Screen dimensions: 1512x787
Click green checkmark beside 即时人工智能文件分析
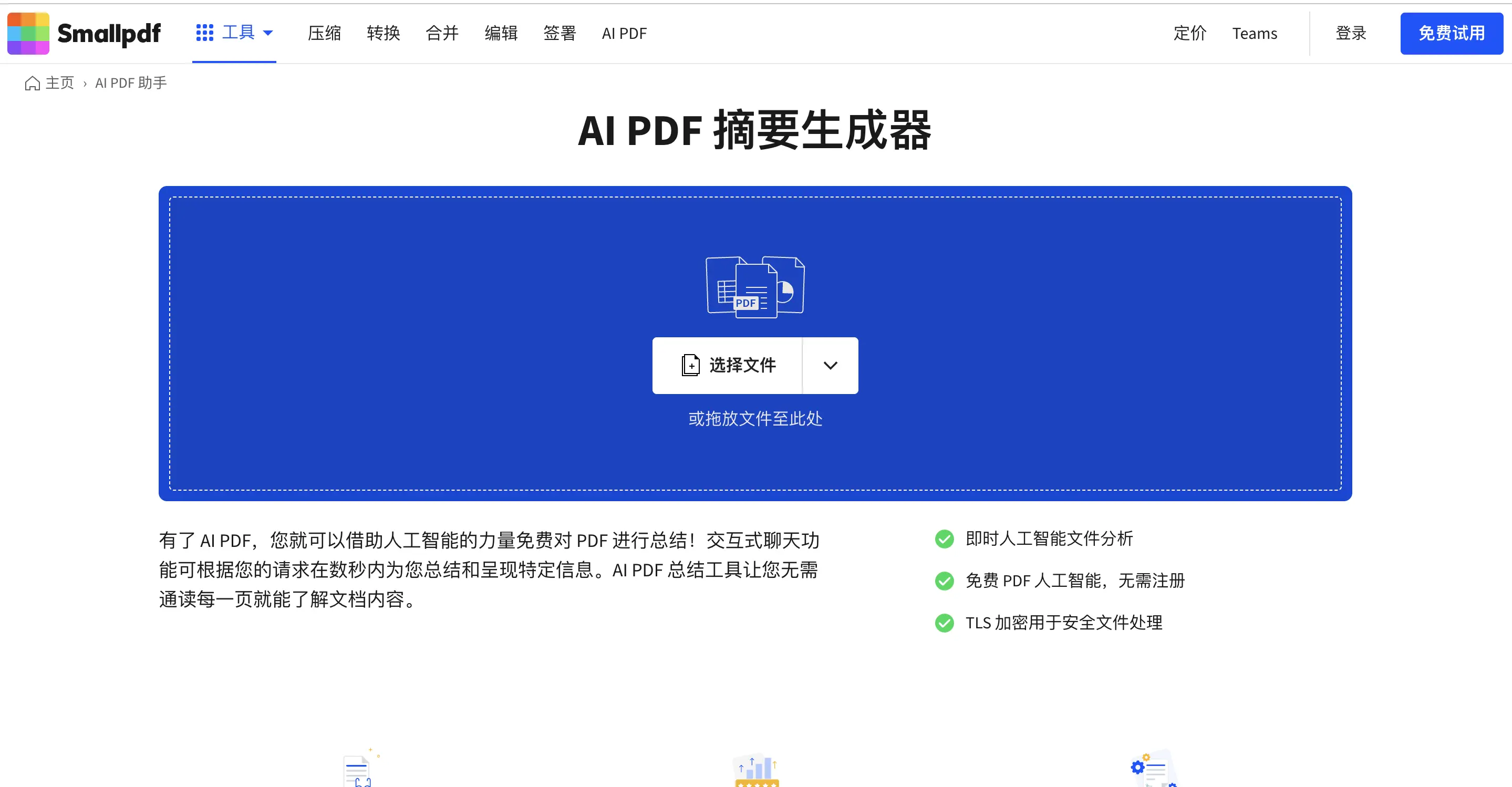[944, 538]
